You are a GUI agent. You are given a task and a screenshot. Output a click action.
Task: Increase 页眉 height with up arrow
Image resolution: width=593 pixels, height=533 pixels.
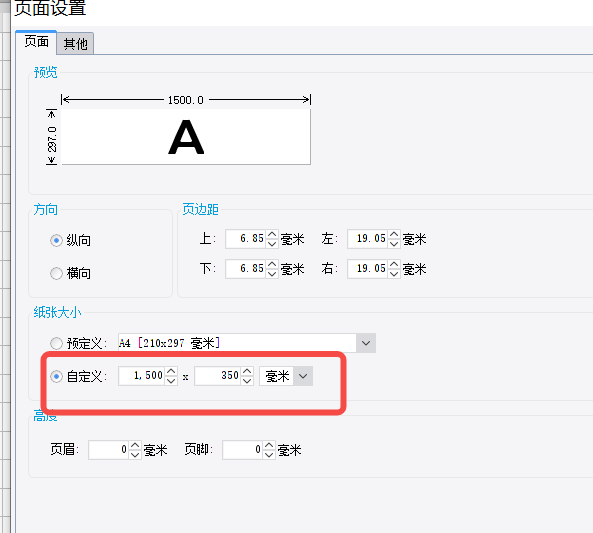coord(135,445)
